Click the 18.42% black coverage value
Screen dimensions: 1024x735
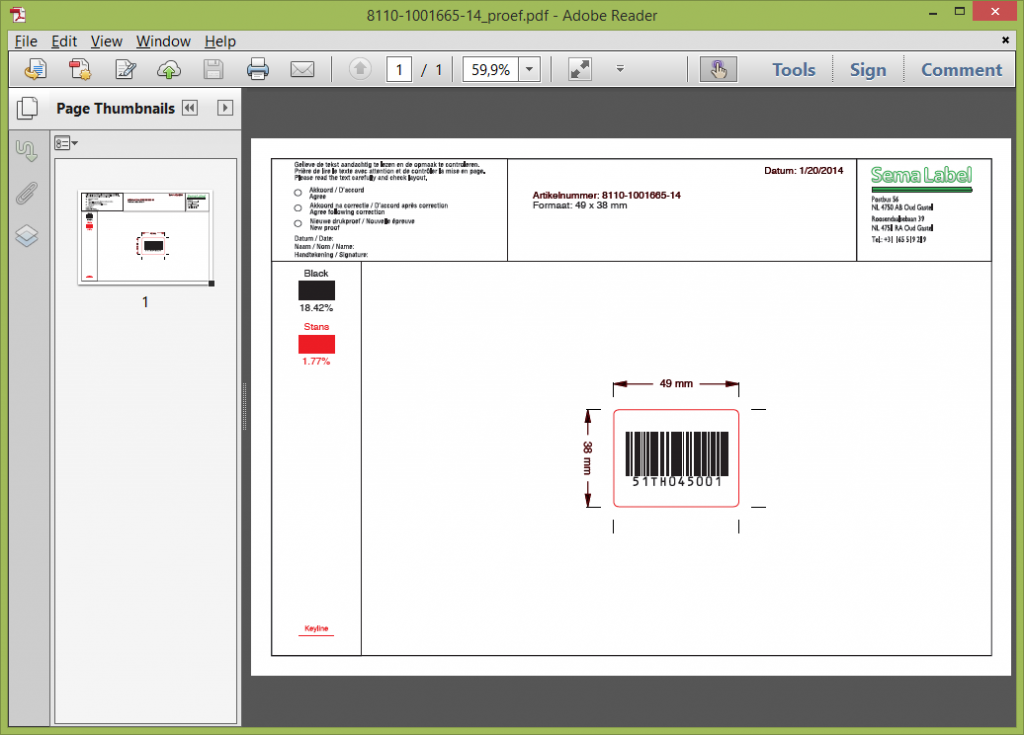click(x=316, y=308)
